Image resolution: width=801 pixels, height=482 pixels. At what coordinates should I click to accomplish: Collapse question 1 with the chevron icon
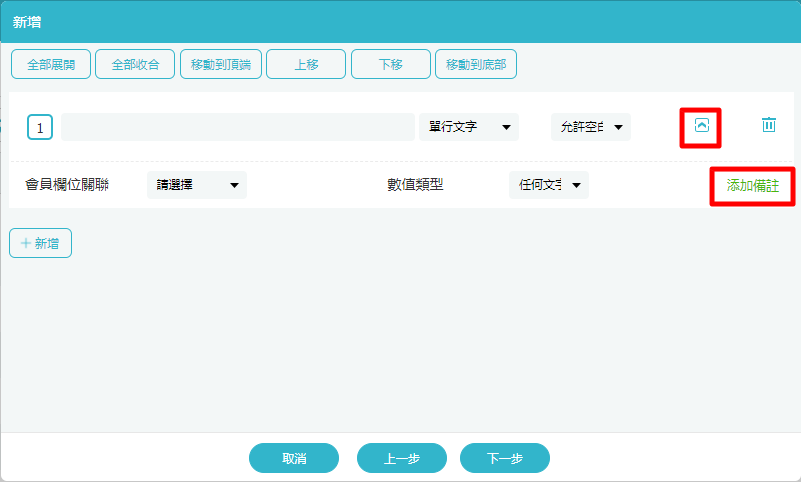(x=701, y=126)
